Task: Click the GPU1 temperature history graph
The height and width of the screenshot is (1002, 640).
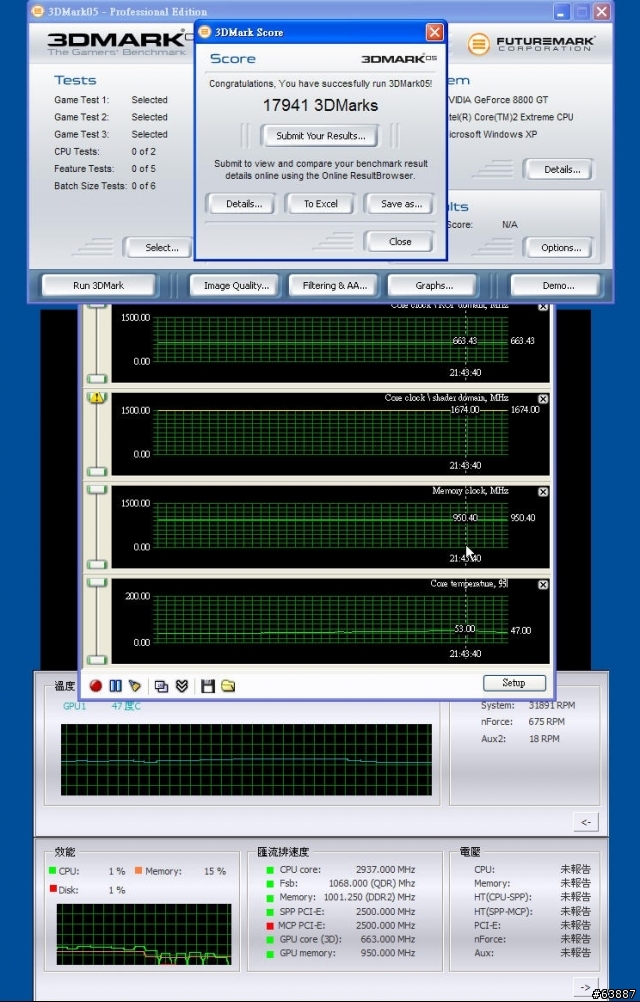Action: 246,760
